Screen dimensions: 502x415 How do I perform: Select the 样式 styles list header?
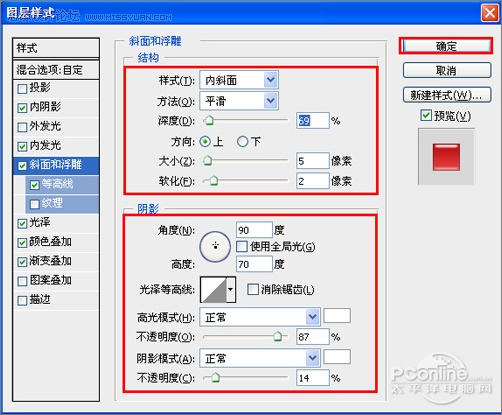tap(56, 48)
